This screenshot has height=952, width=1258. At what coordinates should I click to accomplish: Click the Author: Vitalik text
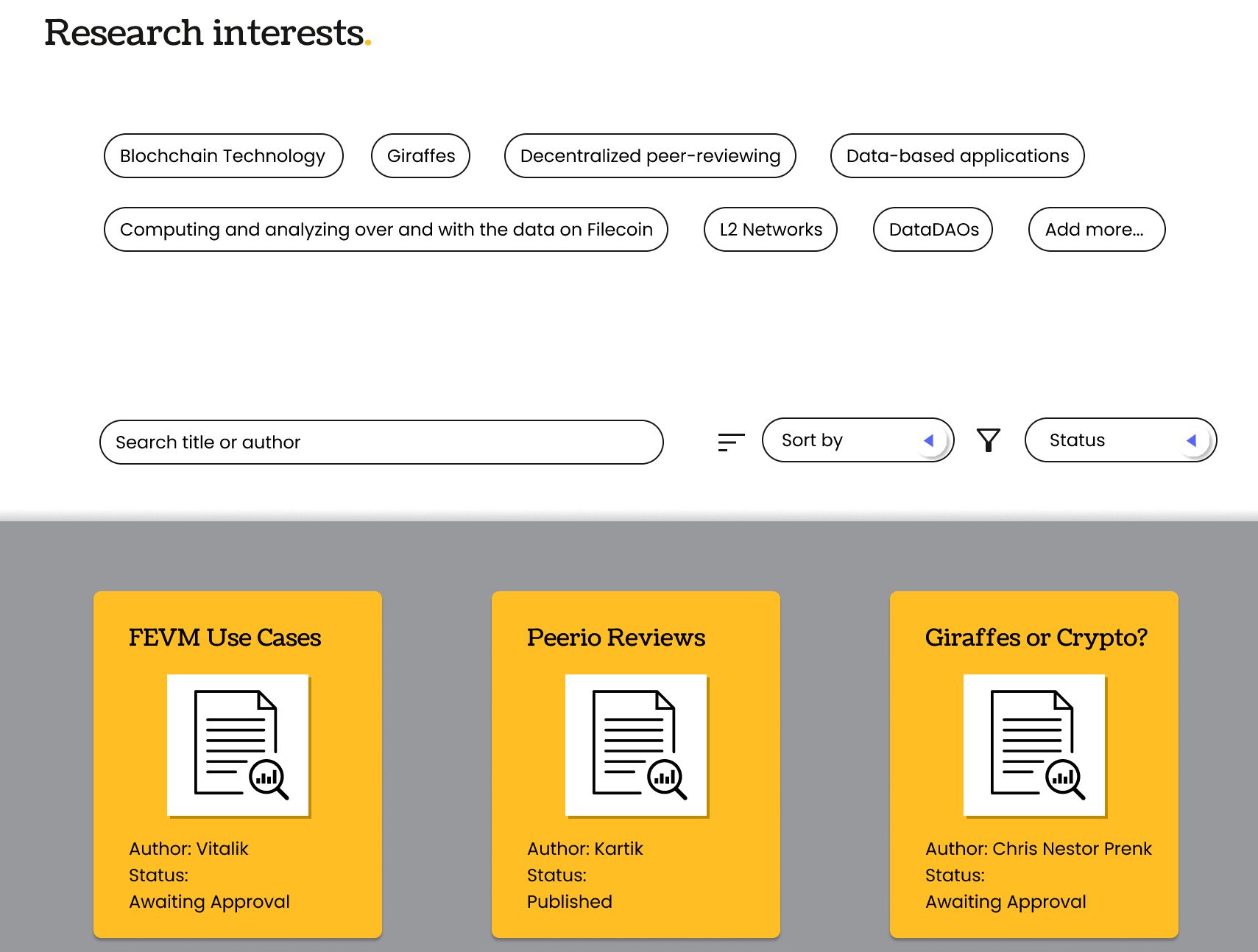click(x=188, y=848)
